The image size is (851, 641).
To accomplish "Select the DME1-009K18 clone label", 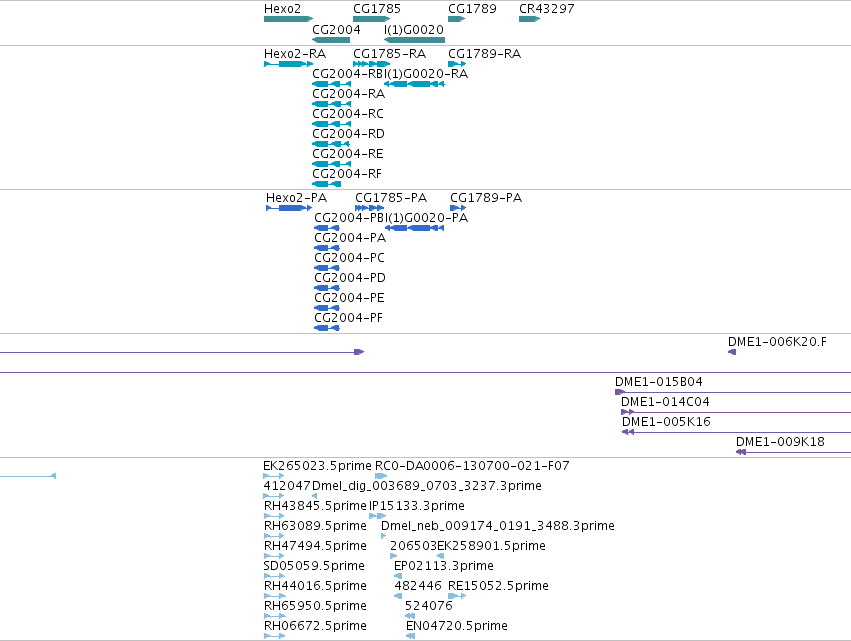I will point(780,442).
